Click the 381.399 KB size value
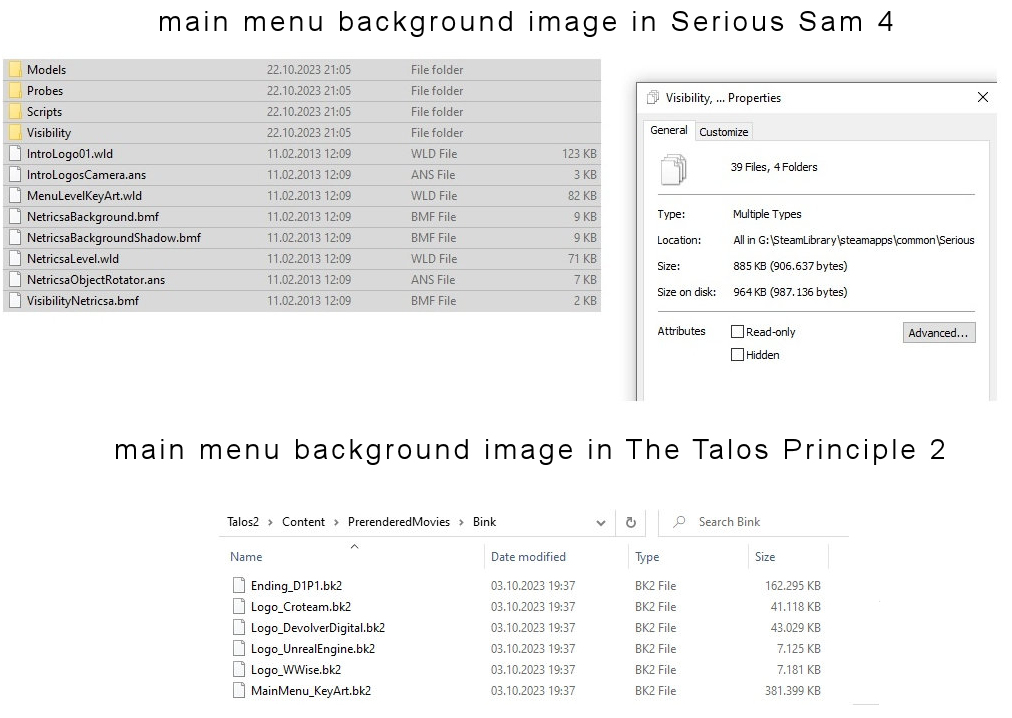Image resolution: width=1012 pixels, height=718 pixels. 793,691
